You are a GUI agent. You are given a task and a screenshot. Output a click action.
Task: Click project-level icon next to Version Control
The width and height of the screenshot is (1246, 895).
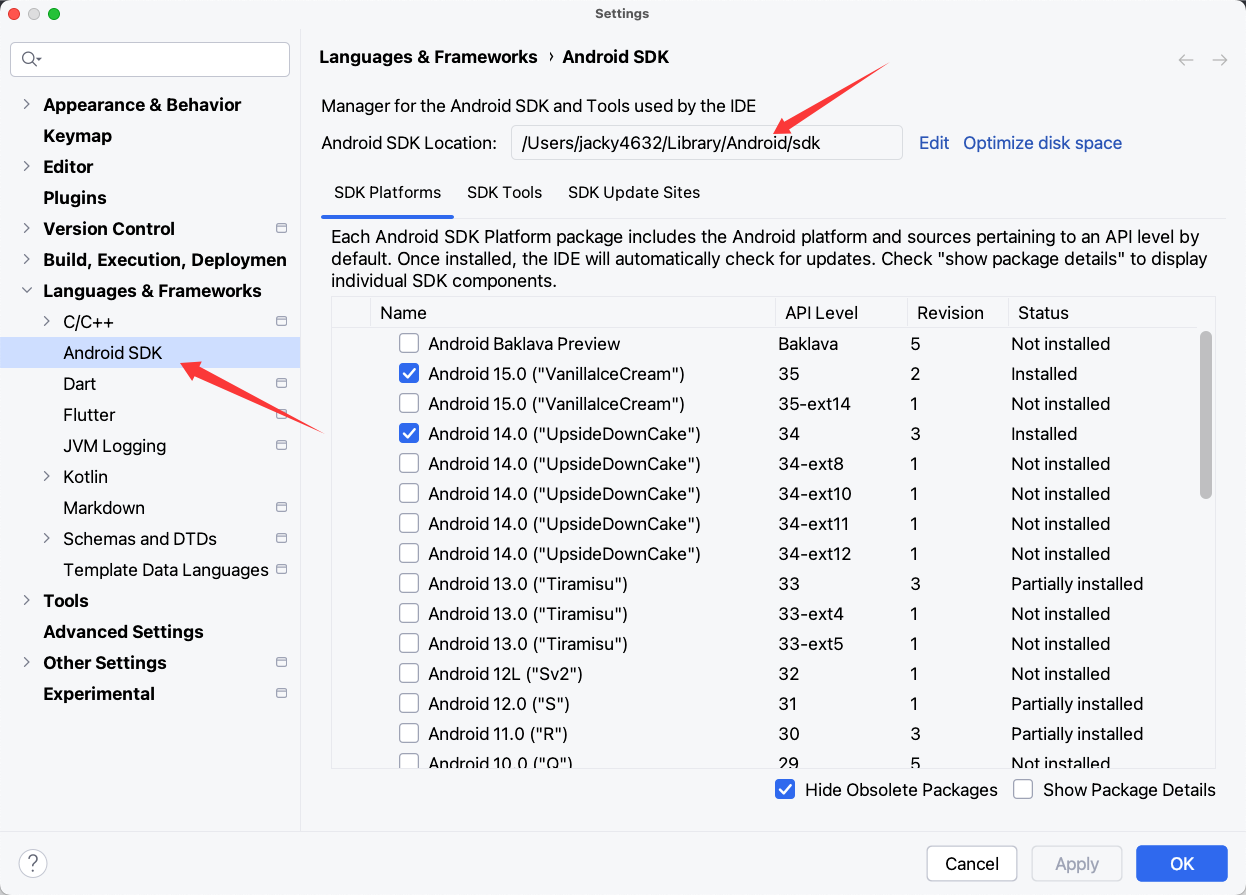click(282, 229)
